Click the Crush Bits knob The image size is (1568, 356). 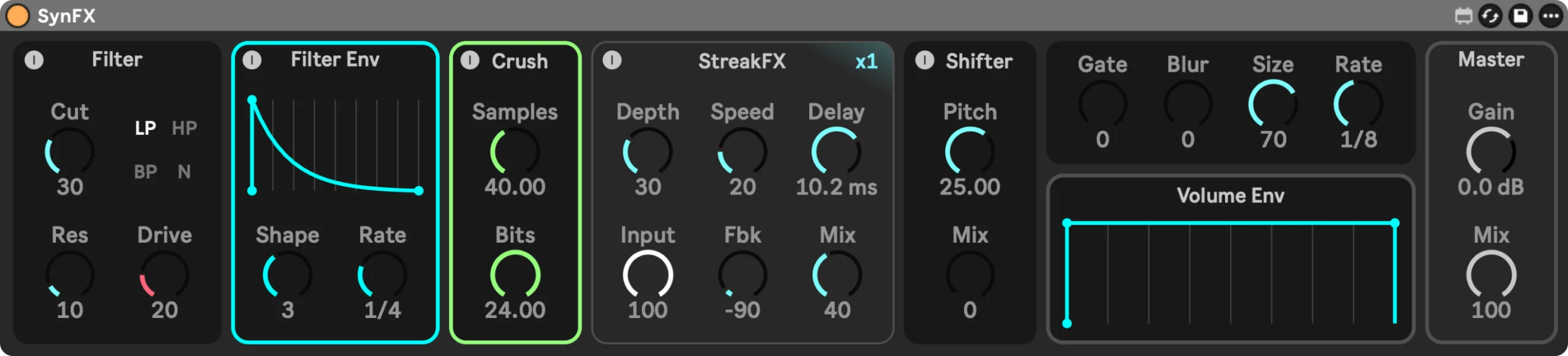point(515,275)
